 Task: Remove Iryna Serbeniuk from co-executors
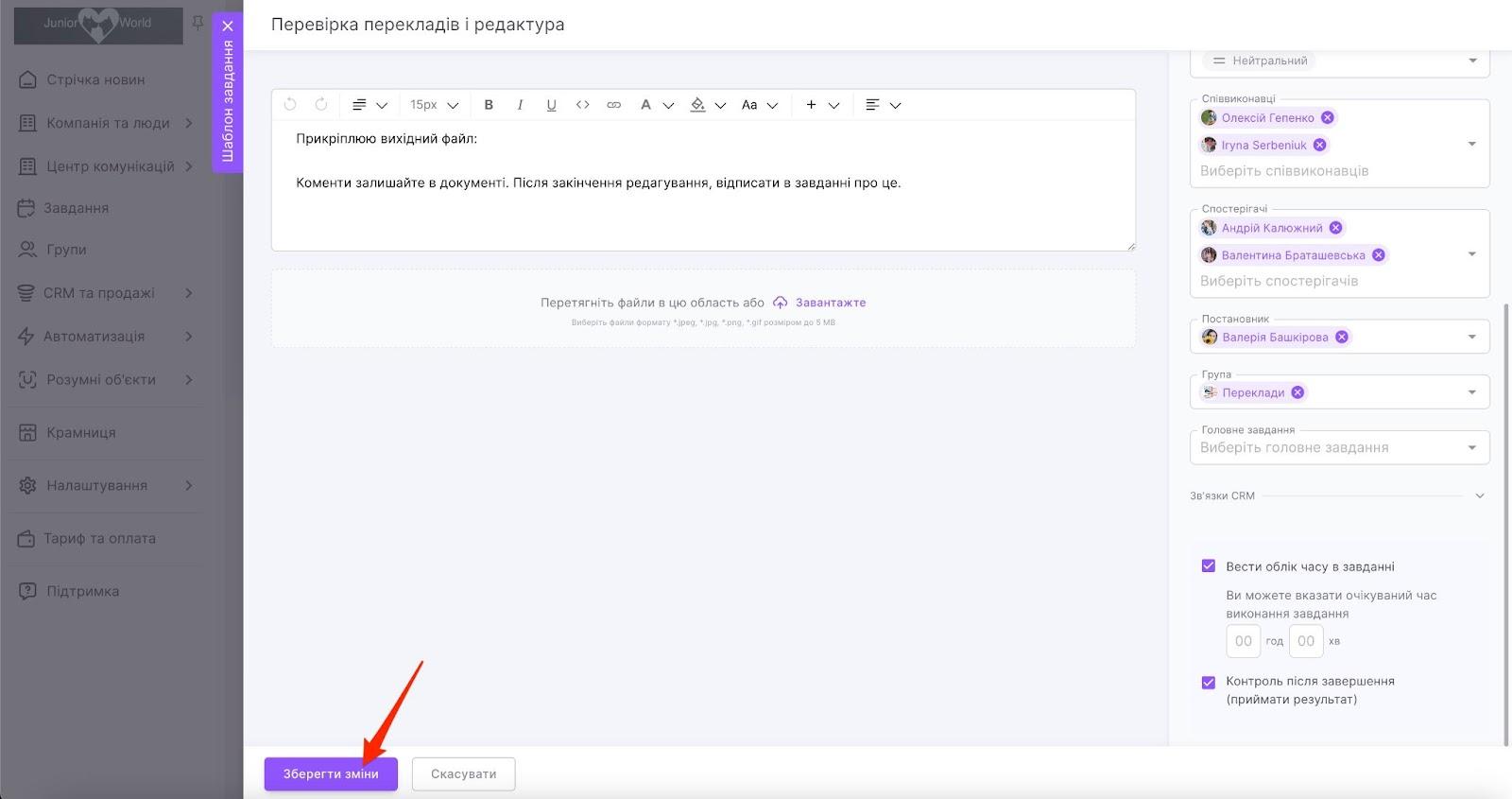point(1320,146)
